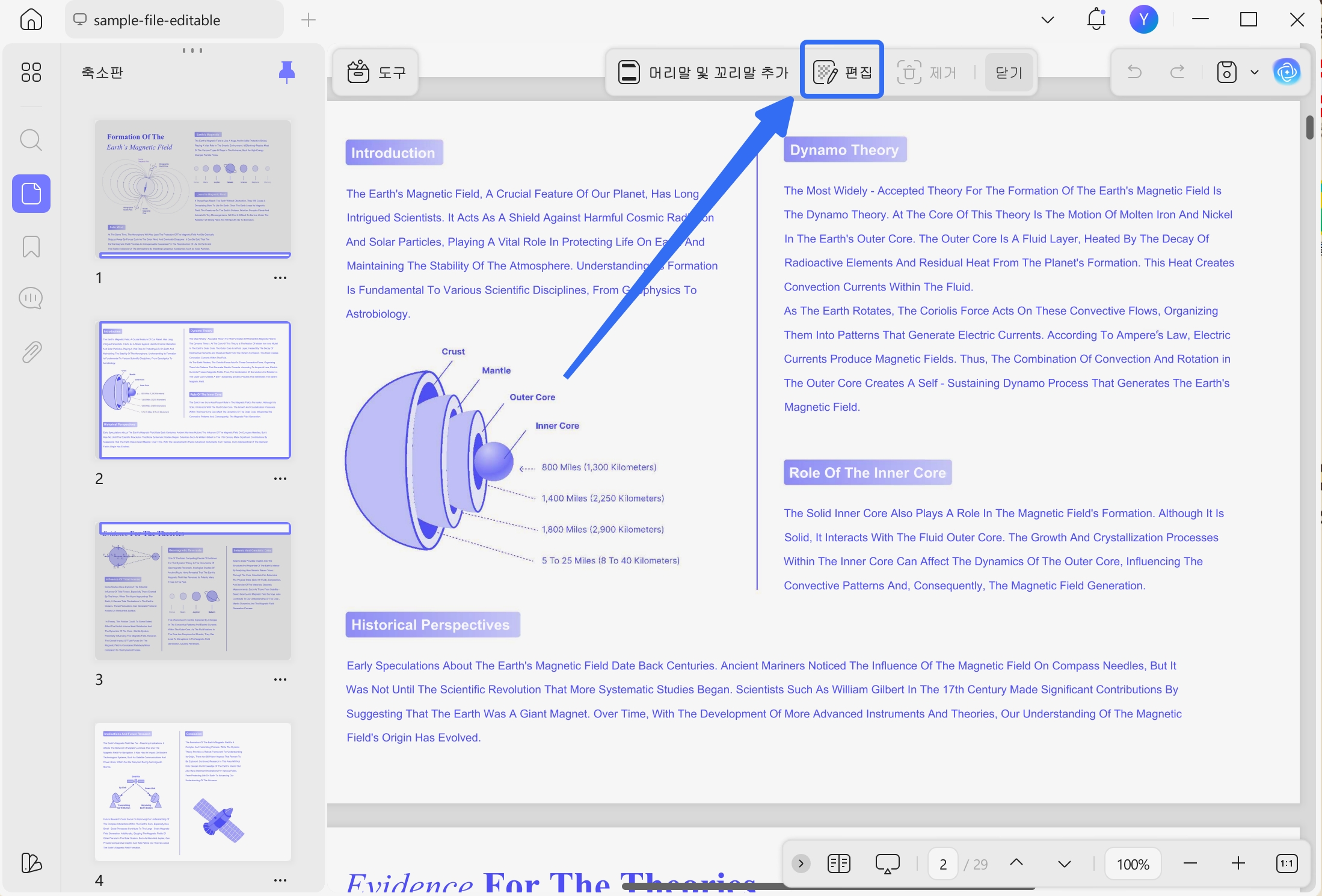Expand the save options dropdown arrow

tap(1255, 72)
